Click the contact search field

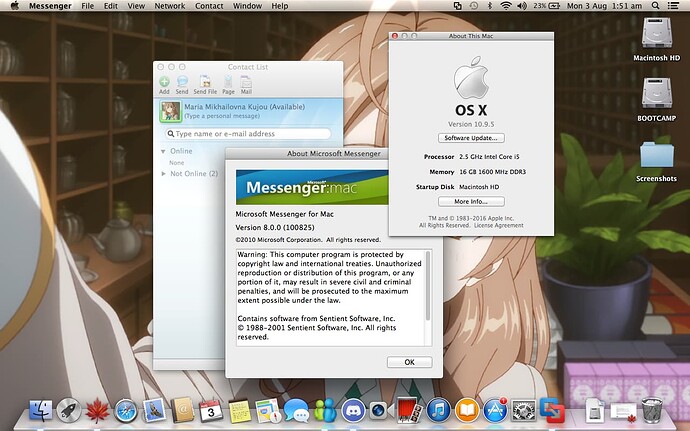(x=248, y=133)
